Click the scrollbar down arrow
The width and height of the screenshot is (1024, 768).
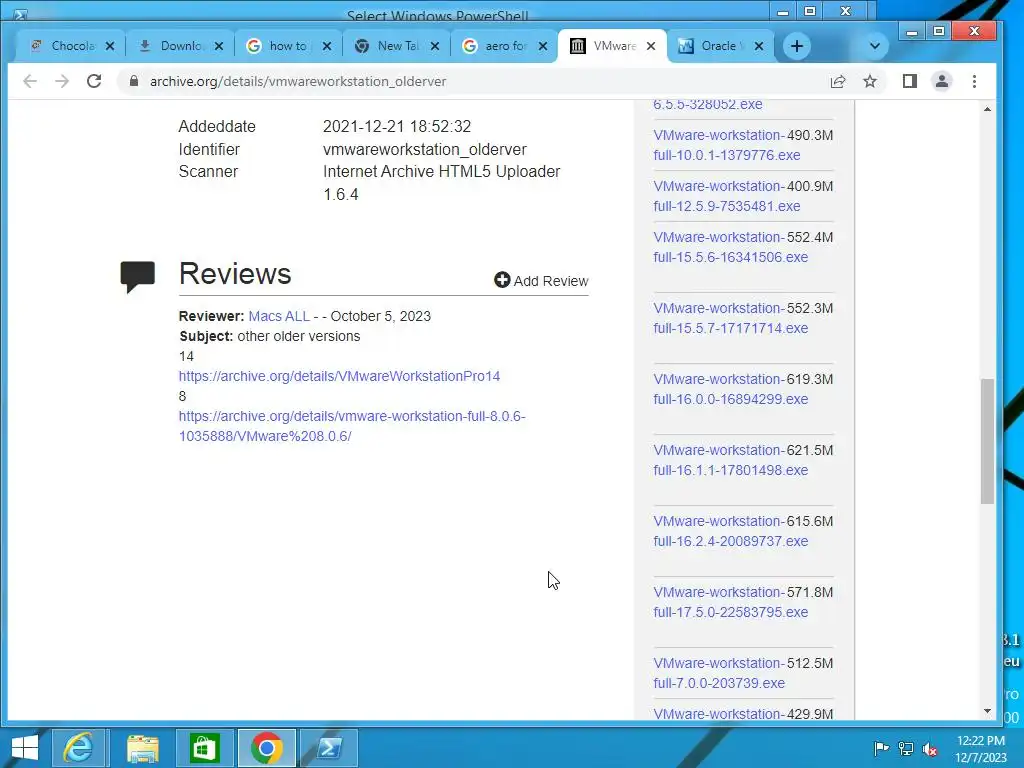coord(987,711)
